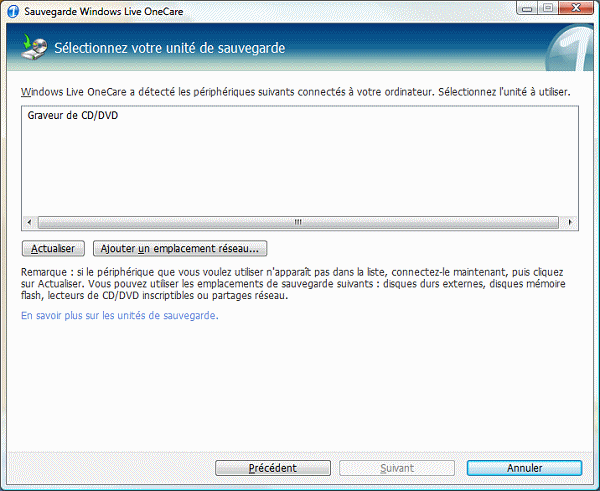Click the right arrow of the list scrollbar
This screenshot has height=491, width=600.
click(571, 223)
